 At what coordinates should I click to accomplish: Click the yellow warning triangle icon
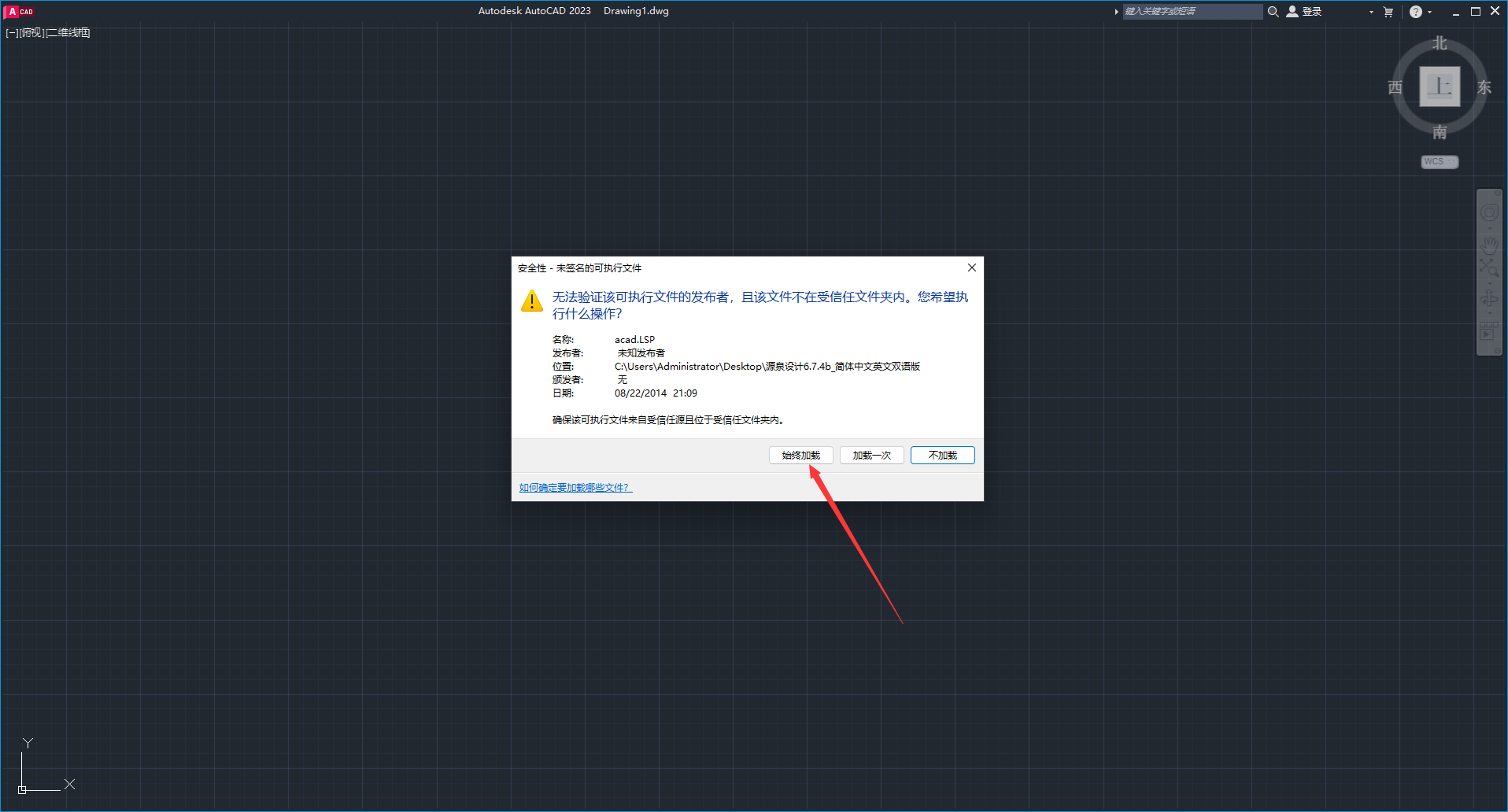(532, 301)
